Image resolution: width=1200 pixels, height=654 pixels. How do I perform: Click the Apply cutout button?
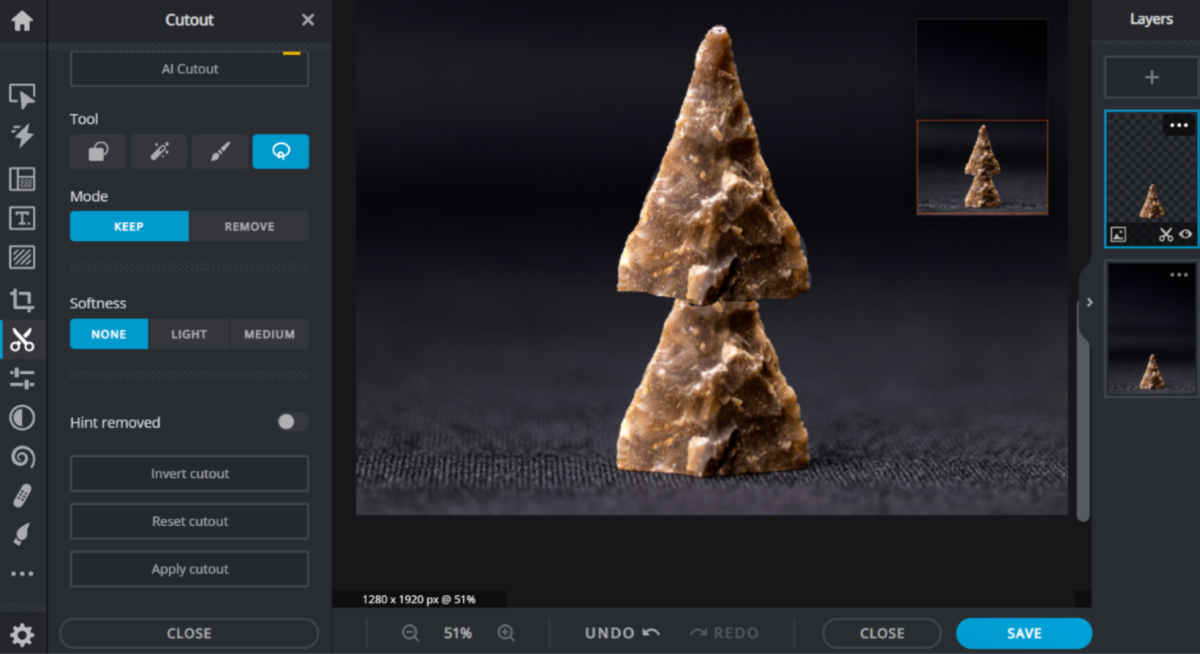[189, 569]
